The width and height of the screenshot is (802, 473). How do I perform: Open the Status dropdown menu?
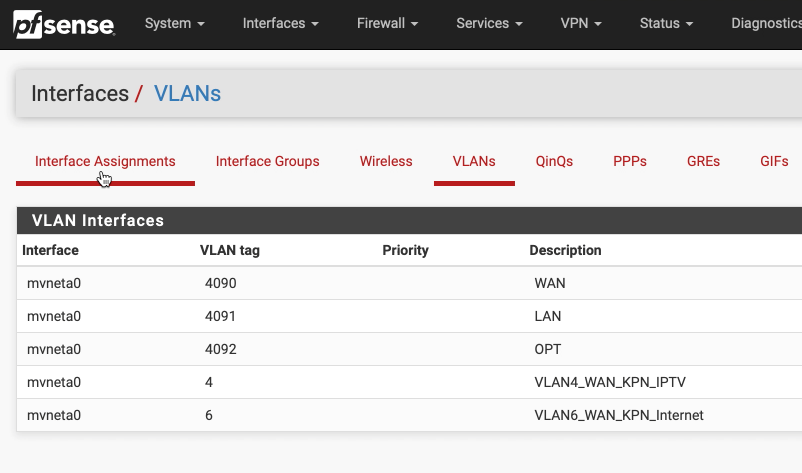pyautogui.click(x=666, y=24)
